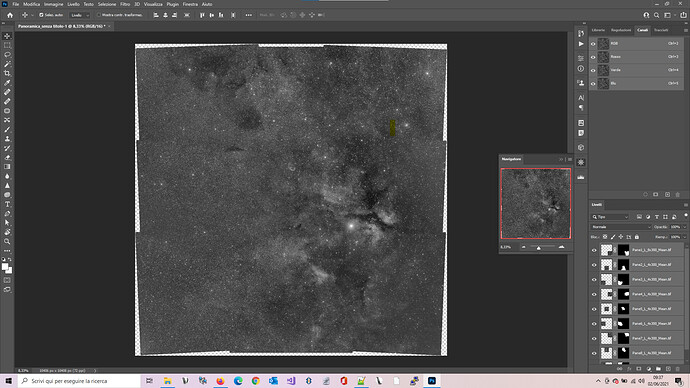690x388 pixels.
Task: Open the Properties panel icon in dock
Action: (x=581, y=58)
